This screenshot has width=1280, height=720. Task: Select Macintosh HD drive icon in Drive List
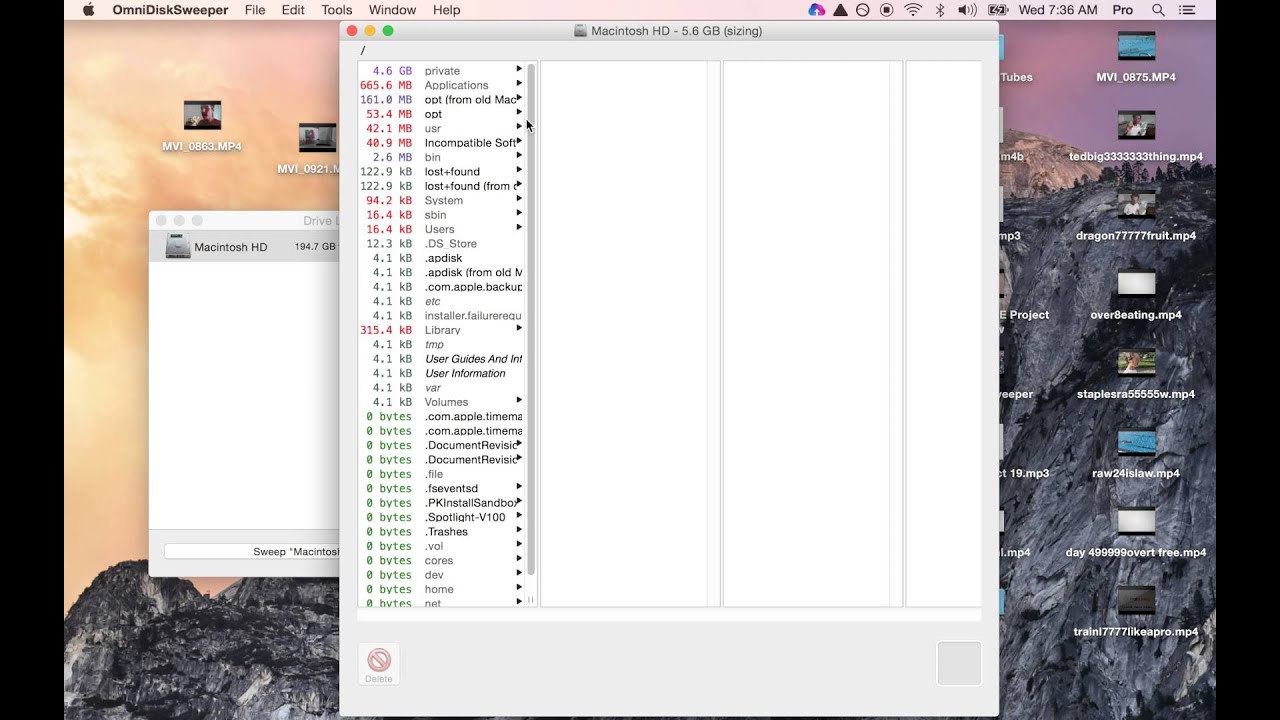[x=178, y=247]
